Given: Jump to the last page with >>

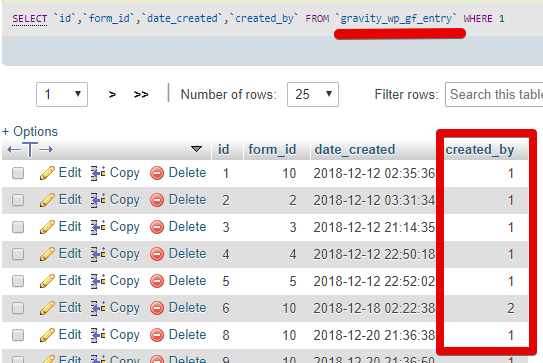Looking at the screenshot, I should point(141,95).
